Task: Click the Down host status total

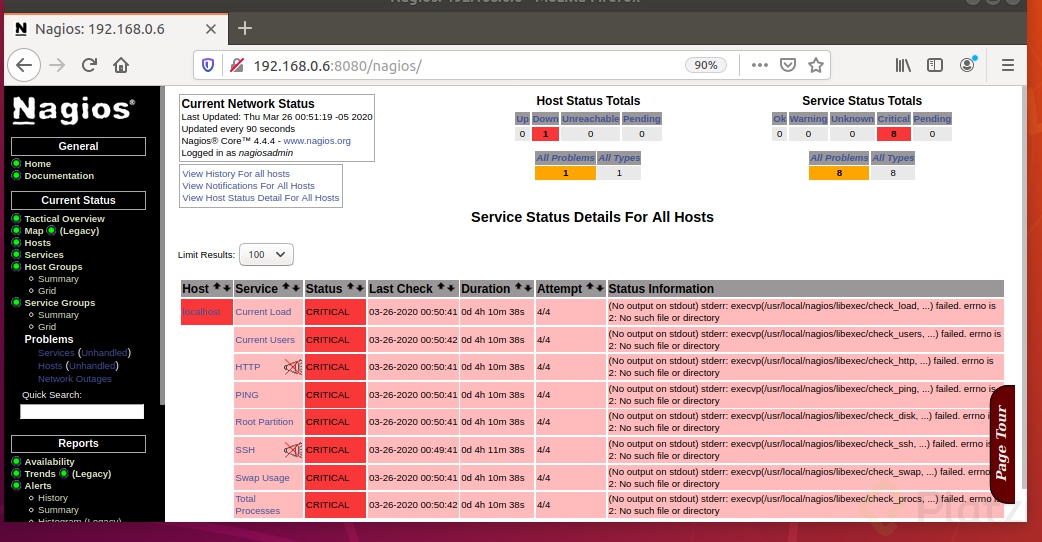Action: click(x=545, y=119)
